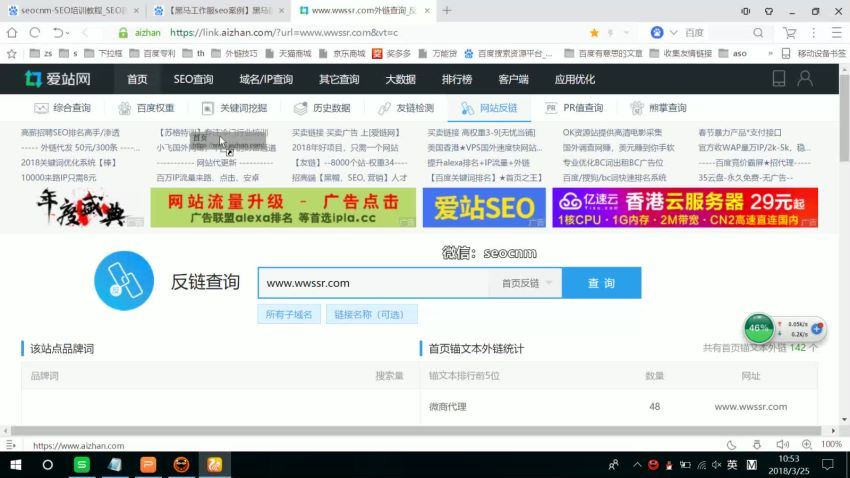The height and width of the screenshot is (478, 850).
Task: Click the yellow bookmark star in address bar
Action: [594, 33]
